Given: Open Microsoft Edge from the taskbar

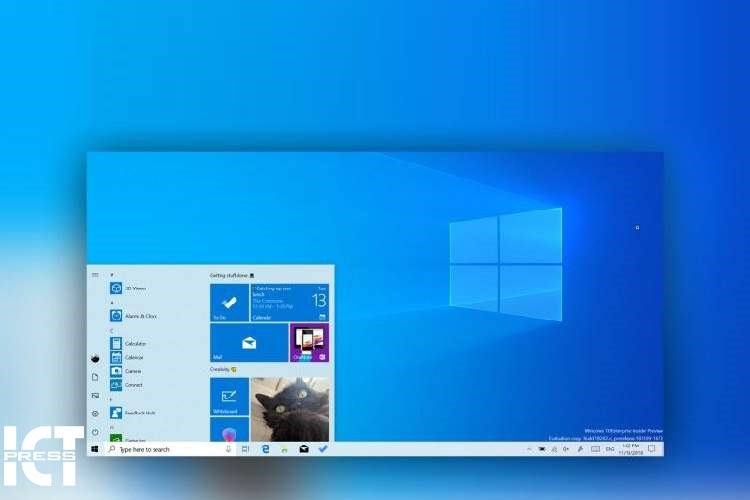Looking at the screenshot, I should [x=266, y=450].
